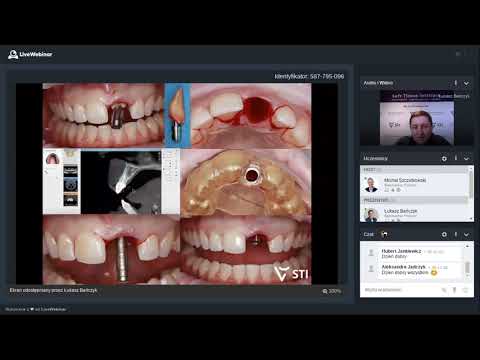Click the 100% zoom control

coord(332,291)
